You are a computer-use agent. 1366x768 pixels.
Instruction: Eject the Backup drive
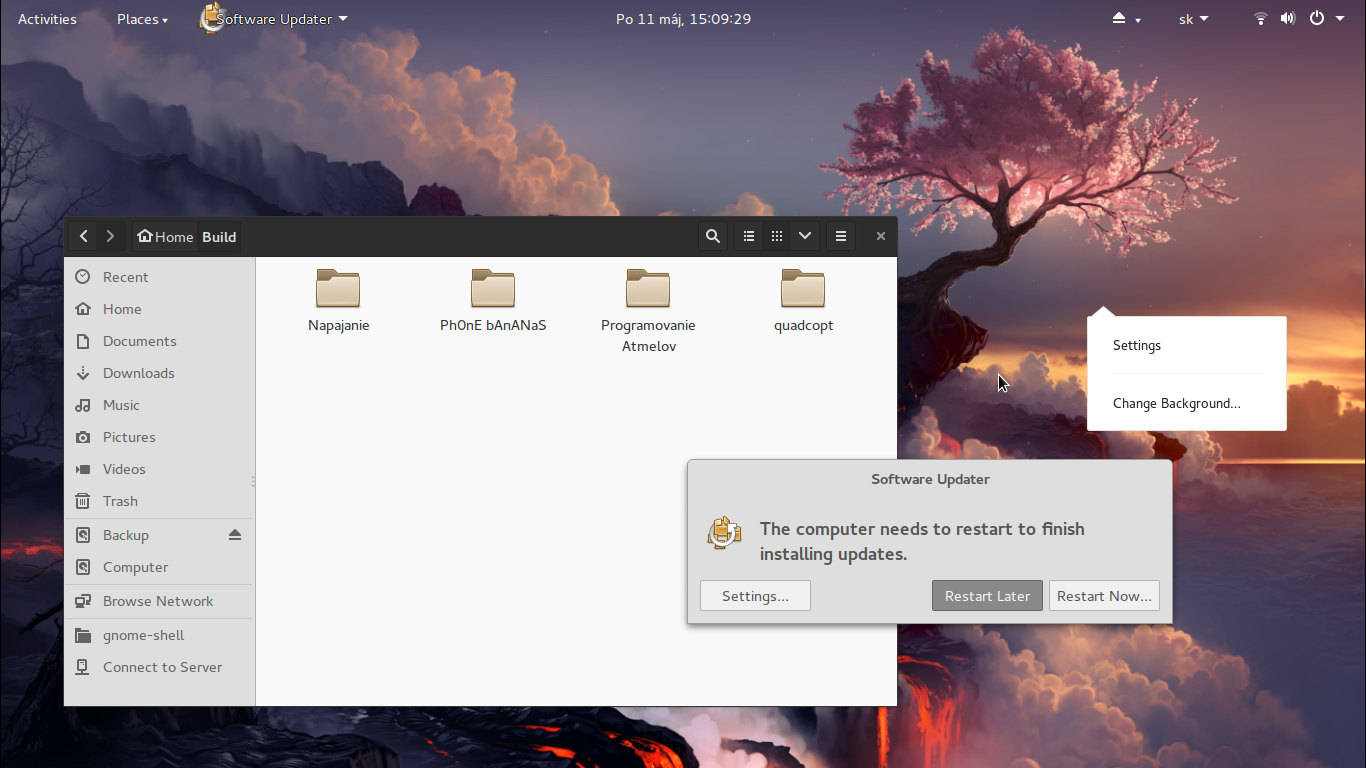tap(235, 535)
